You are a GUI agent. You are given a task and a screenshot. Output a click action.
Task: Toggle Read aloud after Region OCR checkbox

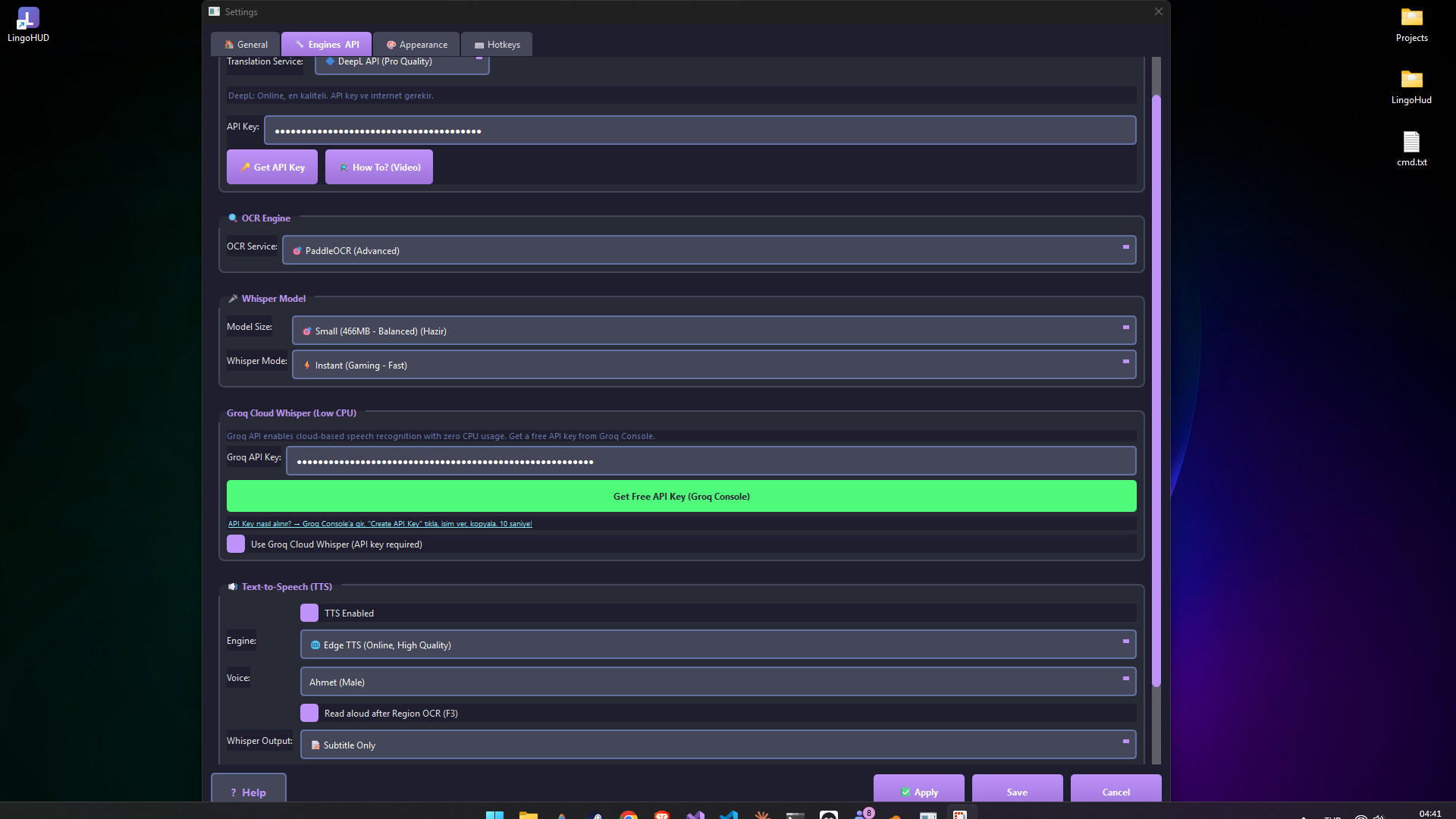[x=309, y=713]
